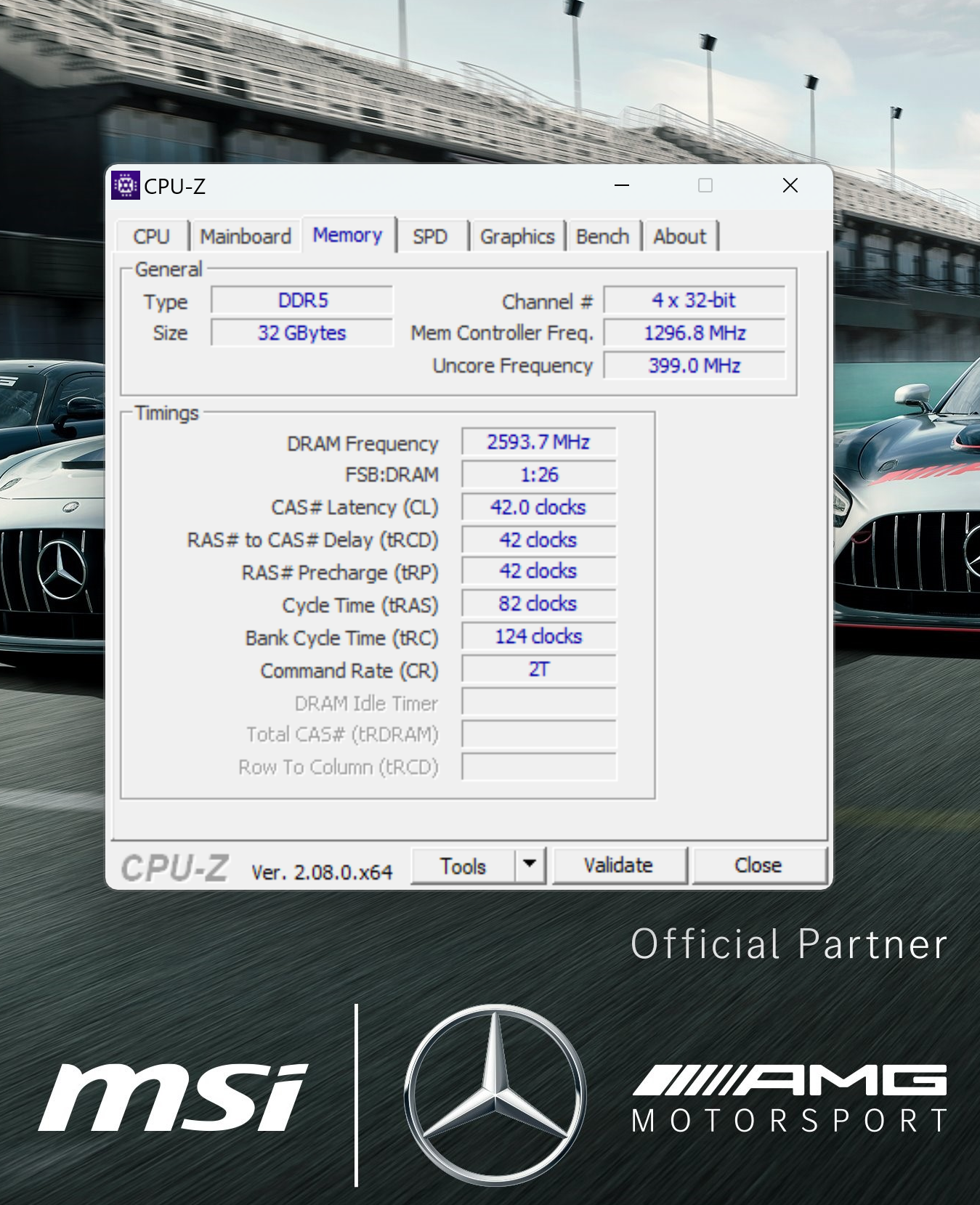Viewport: 980px width, 1205px height.
Task: Click the Uncore Frequency label
Action: 513,366
